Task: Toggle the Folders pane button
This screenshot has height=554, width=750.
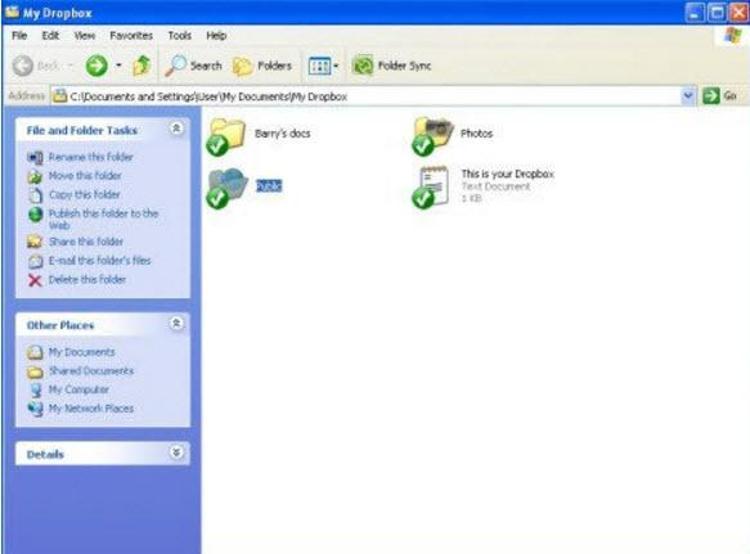Action: [x=261, y=66]
